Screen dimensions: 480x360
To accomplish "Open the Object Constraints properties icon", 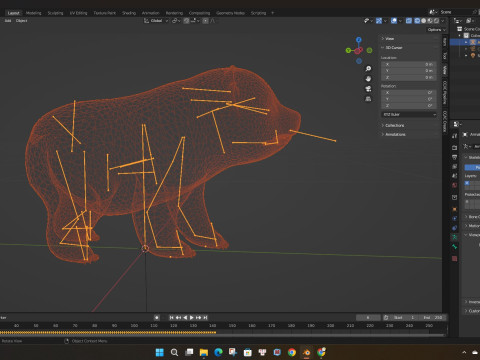I will [x=454, y=228].
